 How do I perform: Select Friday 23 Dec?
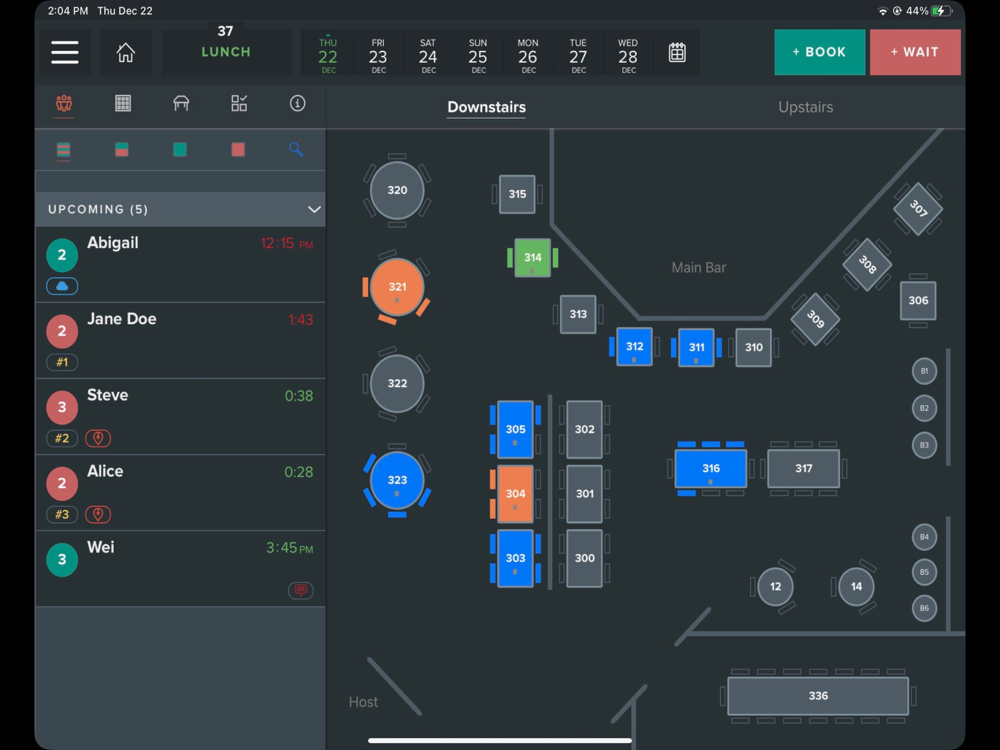click(378, 56)
